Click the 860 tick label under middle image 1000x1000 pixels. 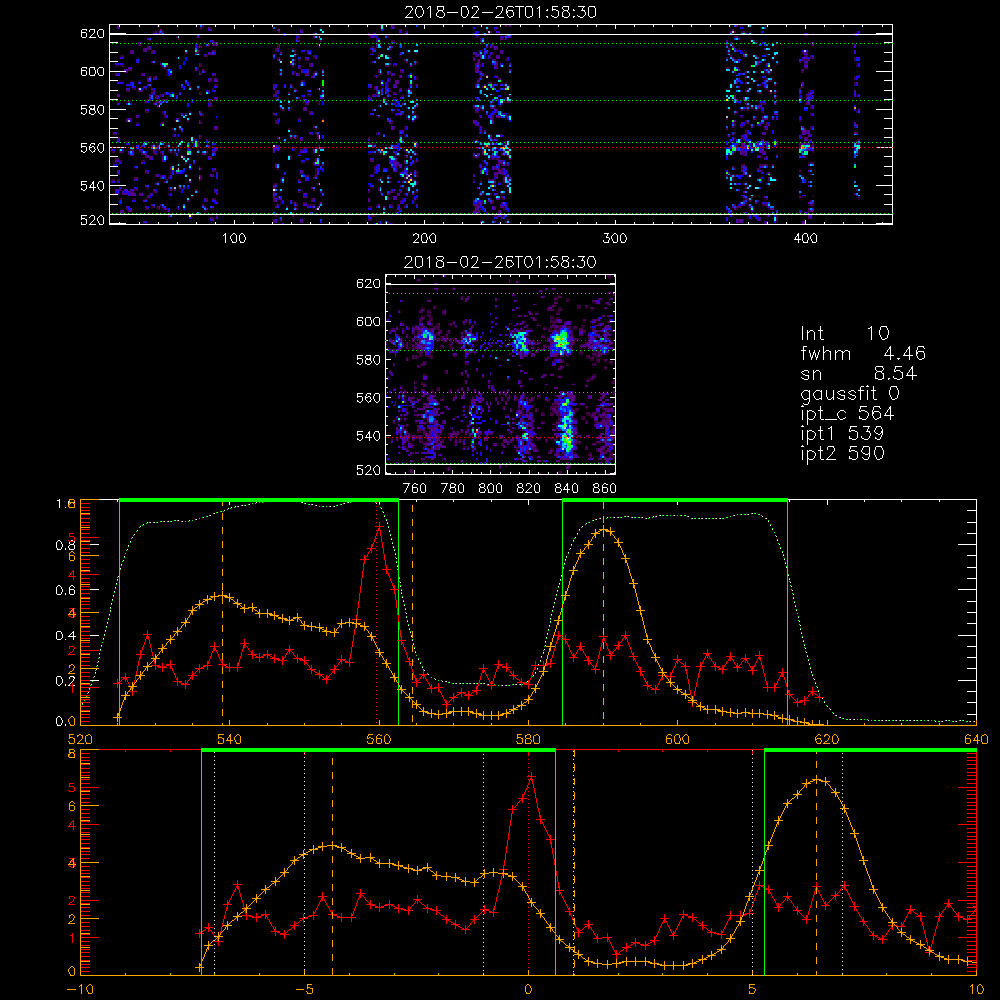coord(605,489)
